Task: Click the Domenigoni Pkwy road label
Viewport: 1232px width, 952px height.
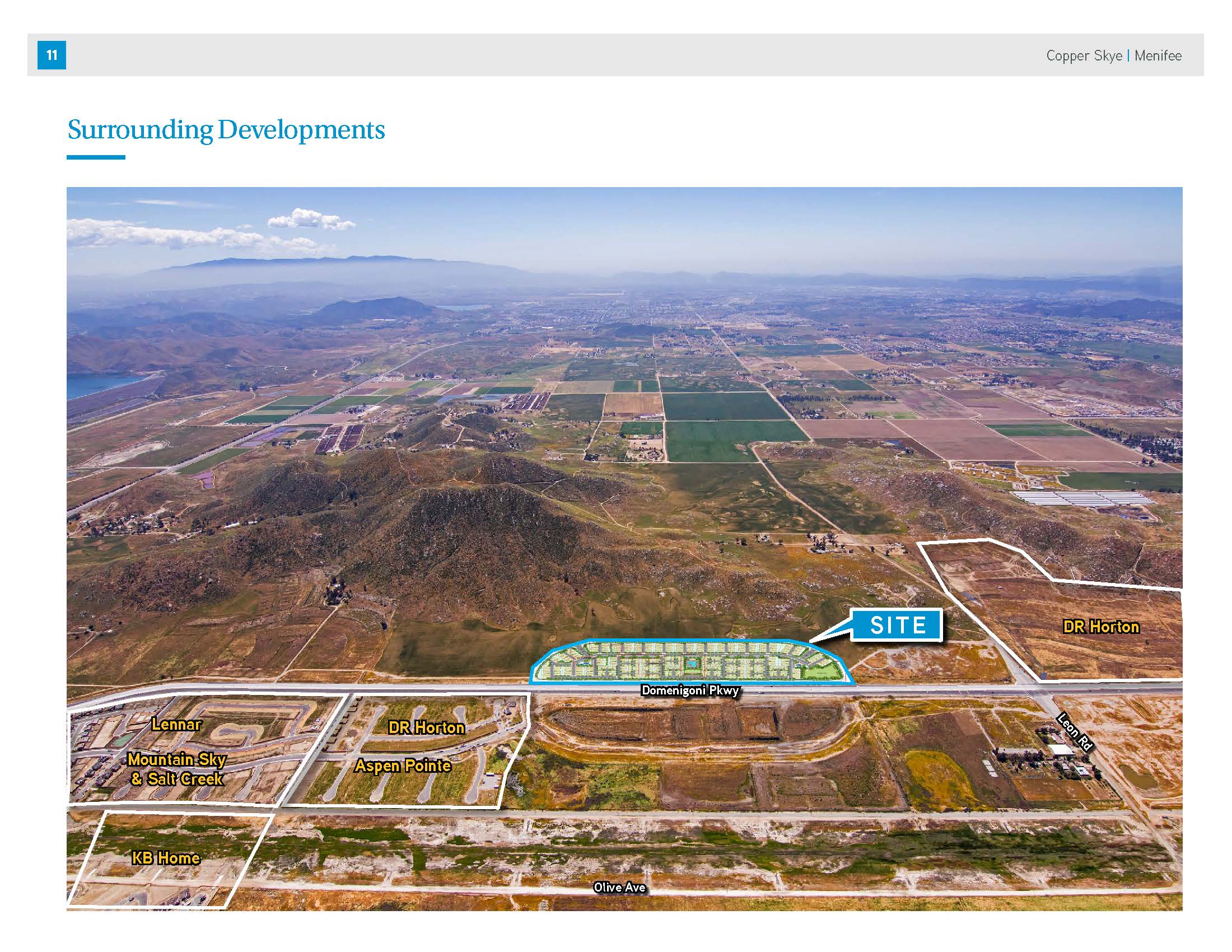Action: click(x=689, y=691)
